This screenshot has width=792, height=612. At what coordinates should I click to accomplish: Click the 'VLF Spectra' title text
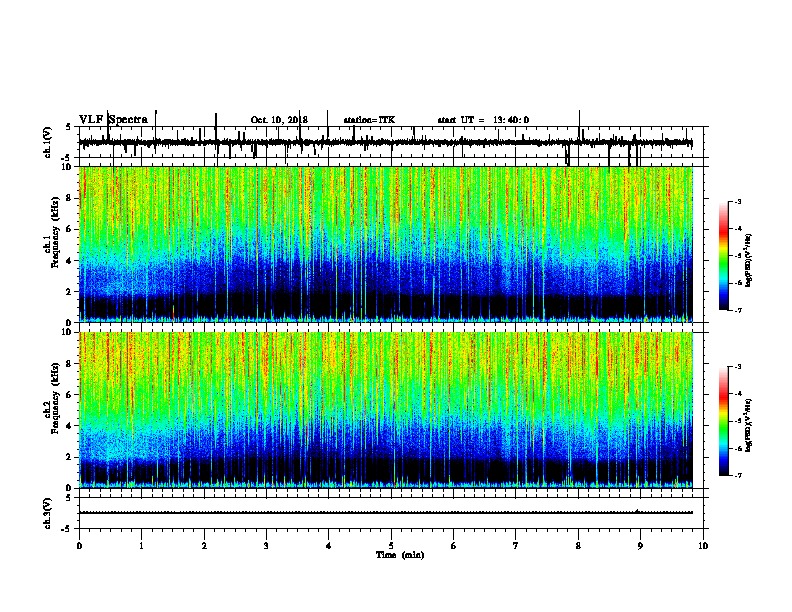pyautogui.click(x=113, y=120)
